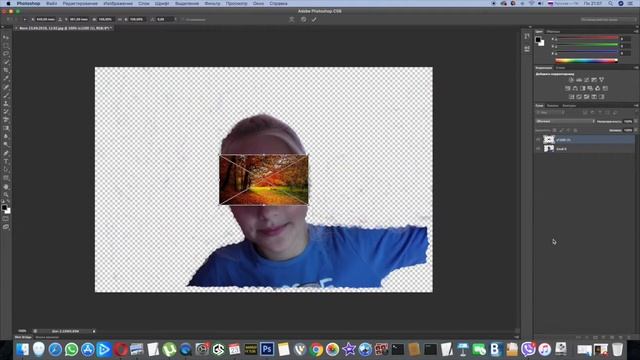This screenshot has width=640, height=360.
Task: Add a Curves adjustment
Action: [587, 80]
